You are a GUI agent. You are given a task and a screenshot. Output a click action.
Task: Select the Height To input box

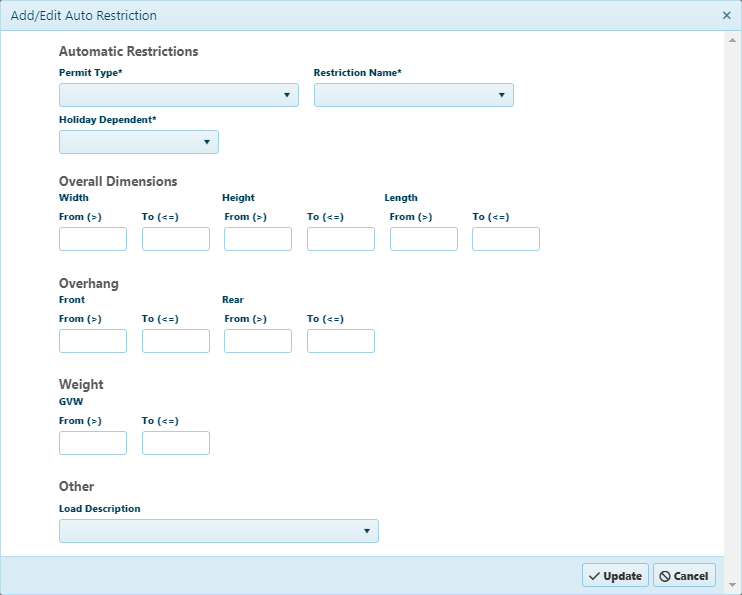tap(341, 239)
